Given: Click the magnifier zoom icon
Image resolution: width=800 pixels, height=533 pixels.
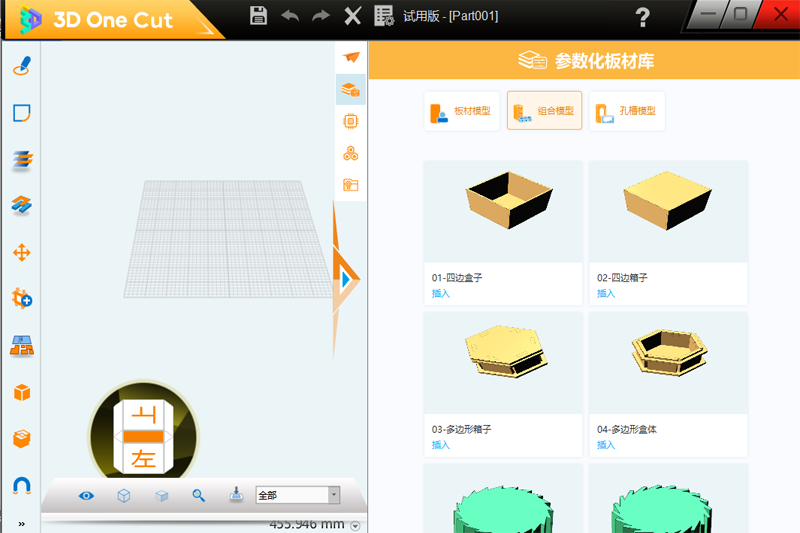Looking at the screenshot, I should point(198,495).
